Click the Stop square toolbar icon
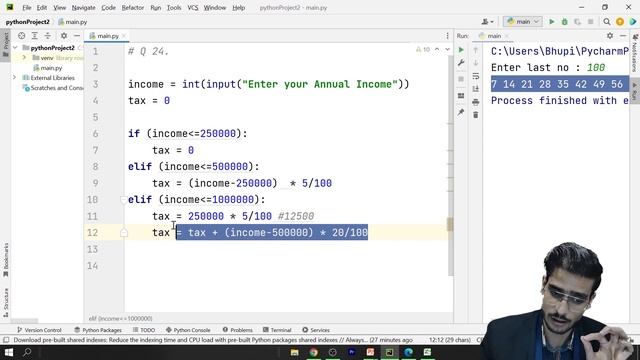Screen dimensions: 640x360 pos(590,22)
